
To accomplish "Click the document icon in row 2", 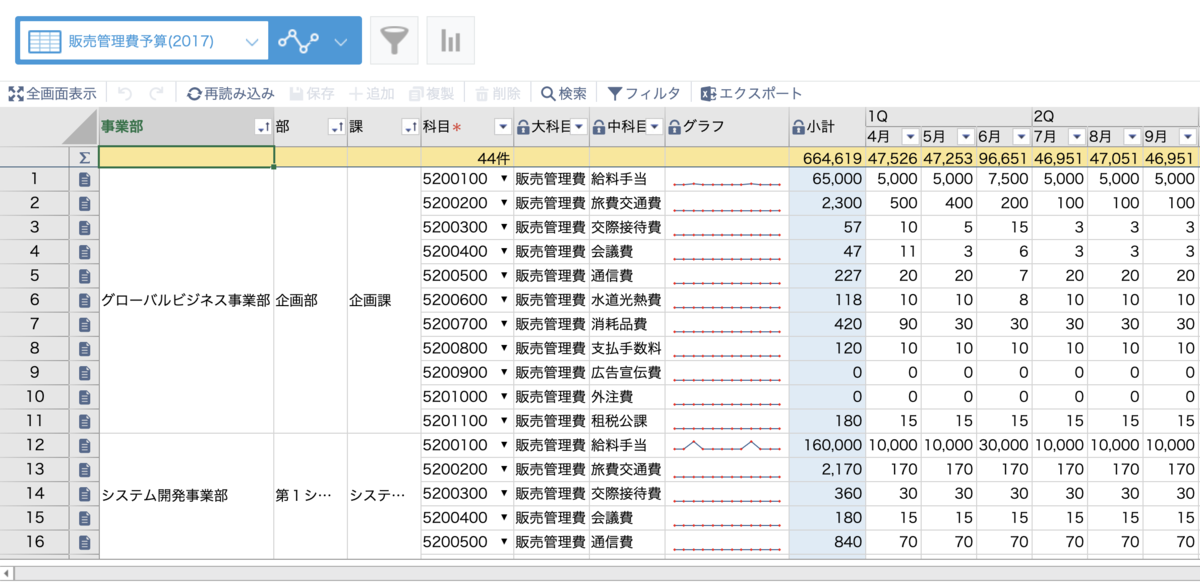I will (85, 203).
